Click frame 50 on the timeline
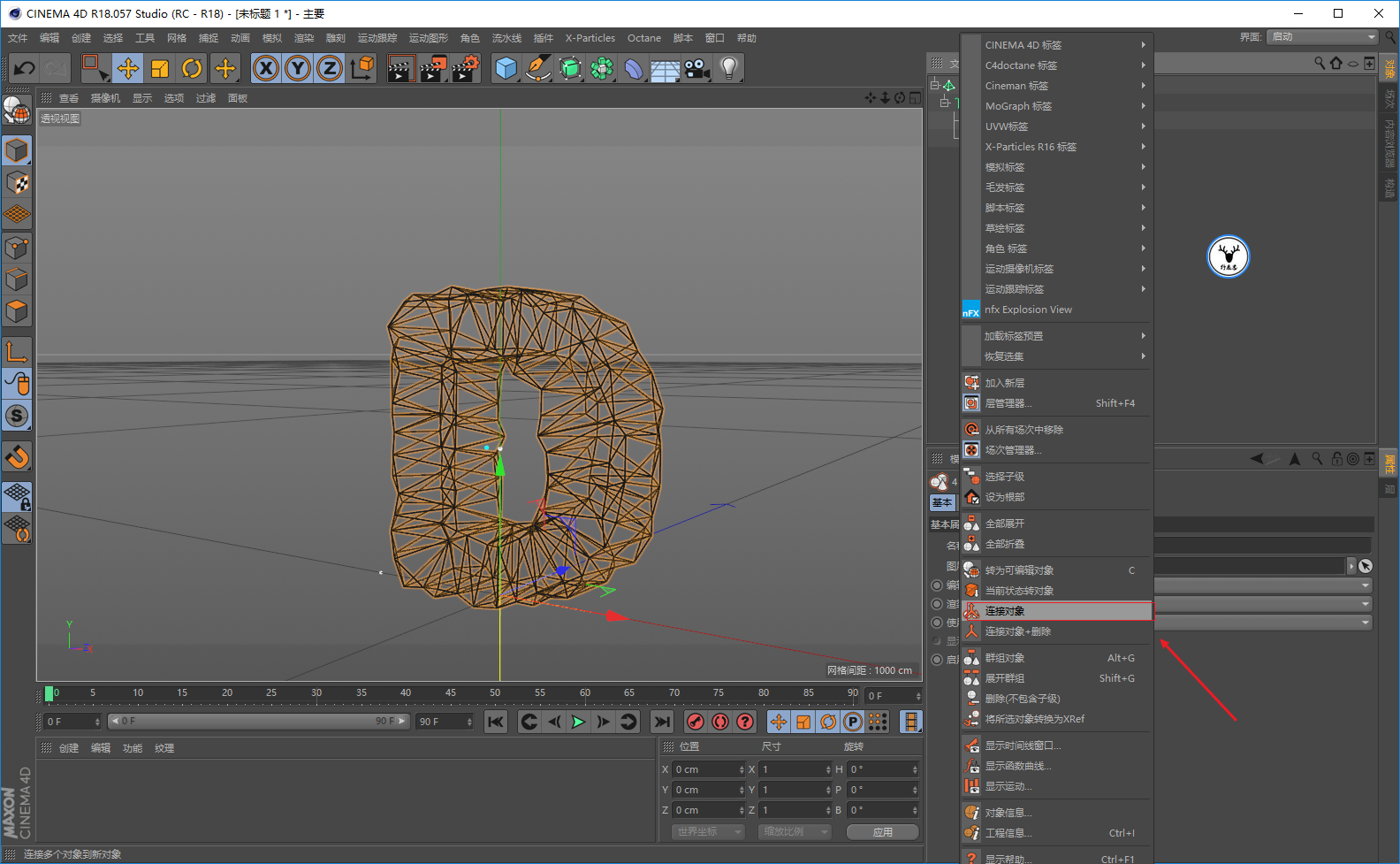 [x=495, y=694]
